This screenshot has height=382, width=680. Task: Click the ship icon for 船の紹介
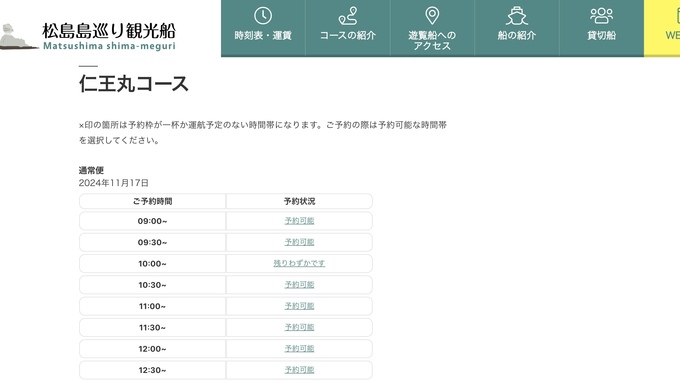pyautogui.click(x=517, y=16)
